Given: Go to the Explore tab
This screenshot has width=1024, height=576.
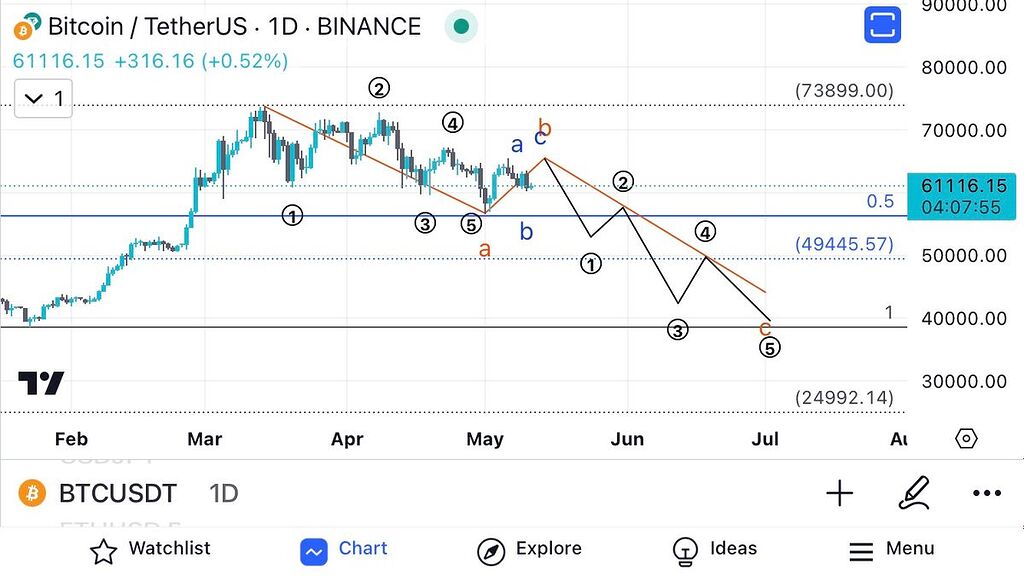Looking at the screenshot, I should pyautogui.click(x=530, y=549).
